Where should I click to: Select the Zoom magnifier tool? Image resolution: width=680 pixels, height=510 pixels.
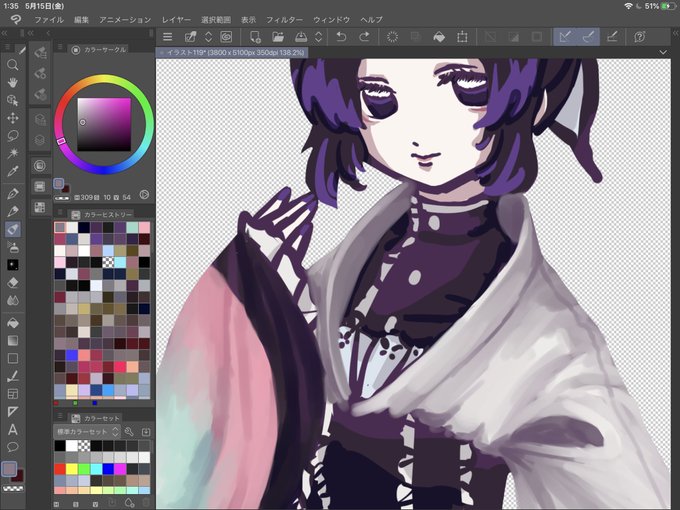pos(13,65)
